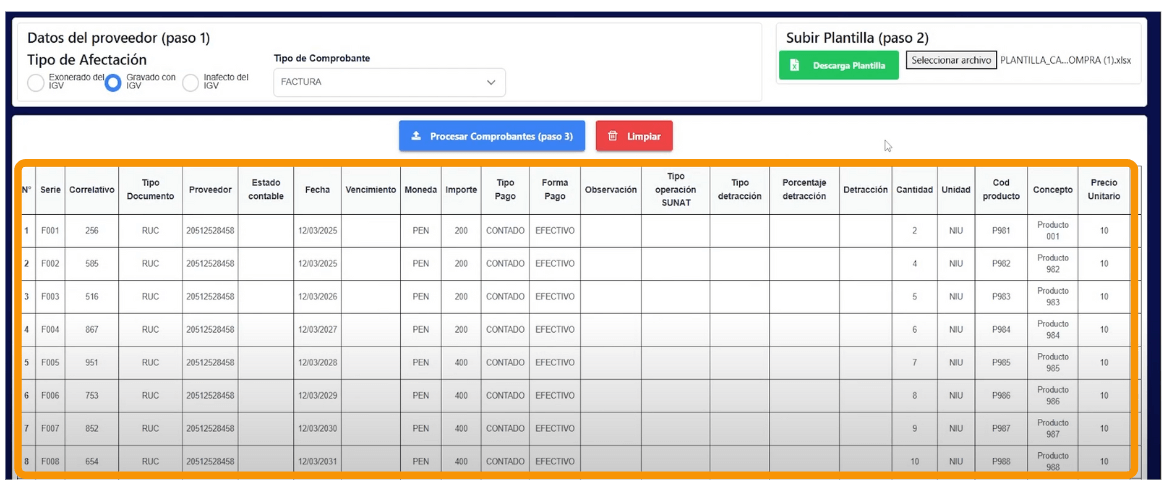Click the Estado contable column header

click(x=266, y=190)
